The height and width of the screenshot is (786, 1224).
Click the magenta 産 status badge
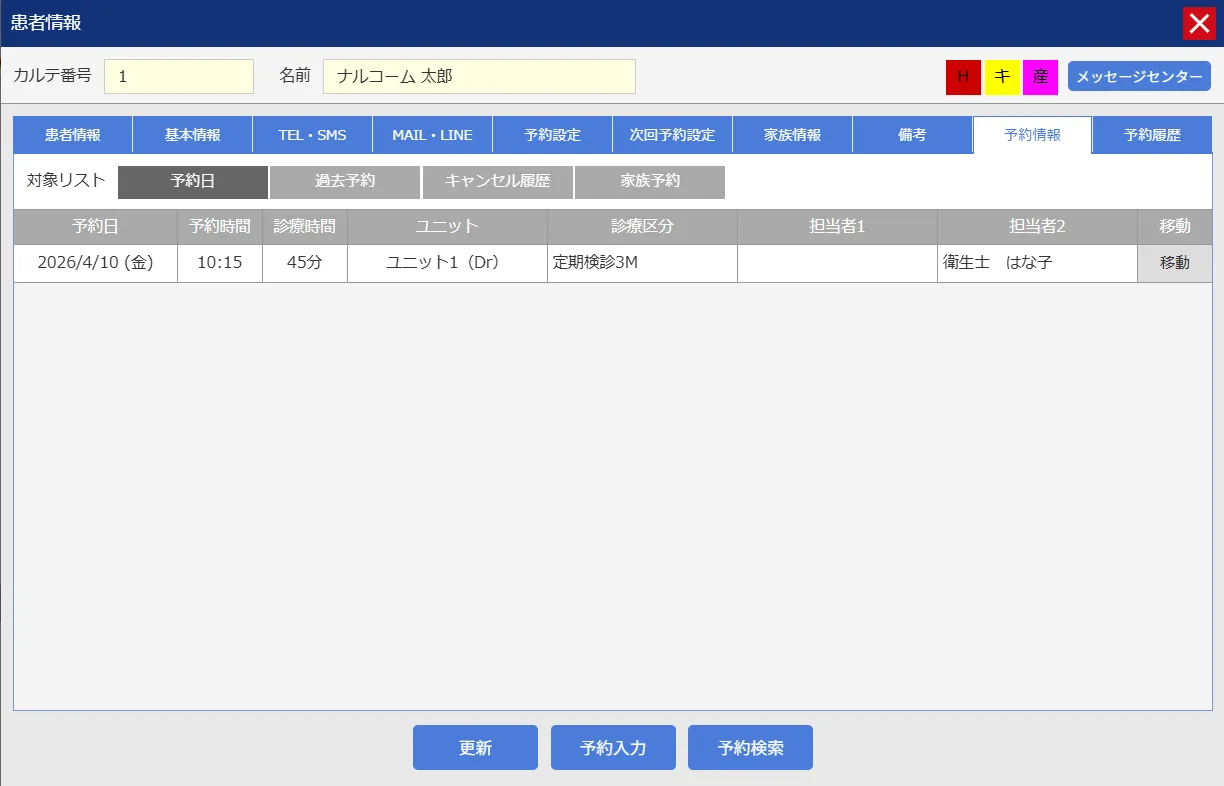tap(1040, 77)
